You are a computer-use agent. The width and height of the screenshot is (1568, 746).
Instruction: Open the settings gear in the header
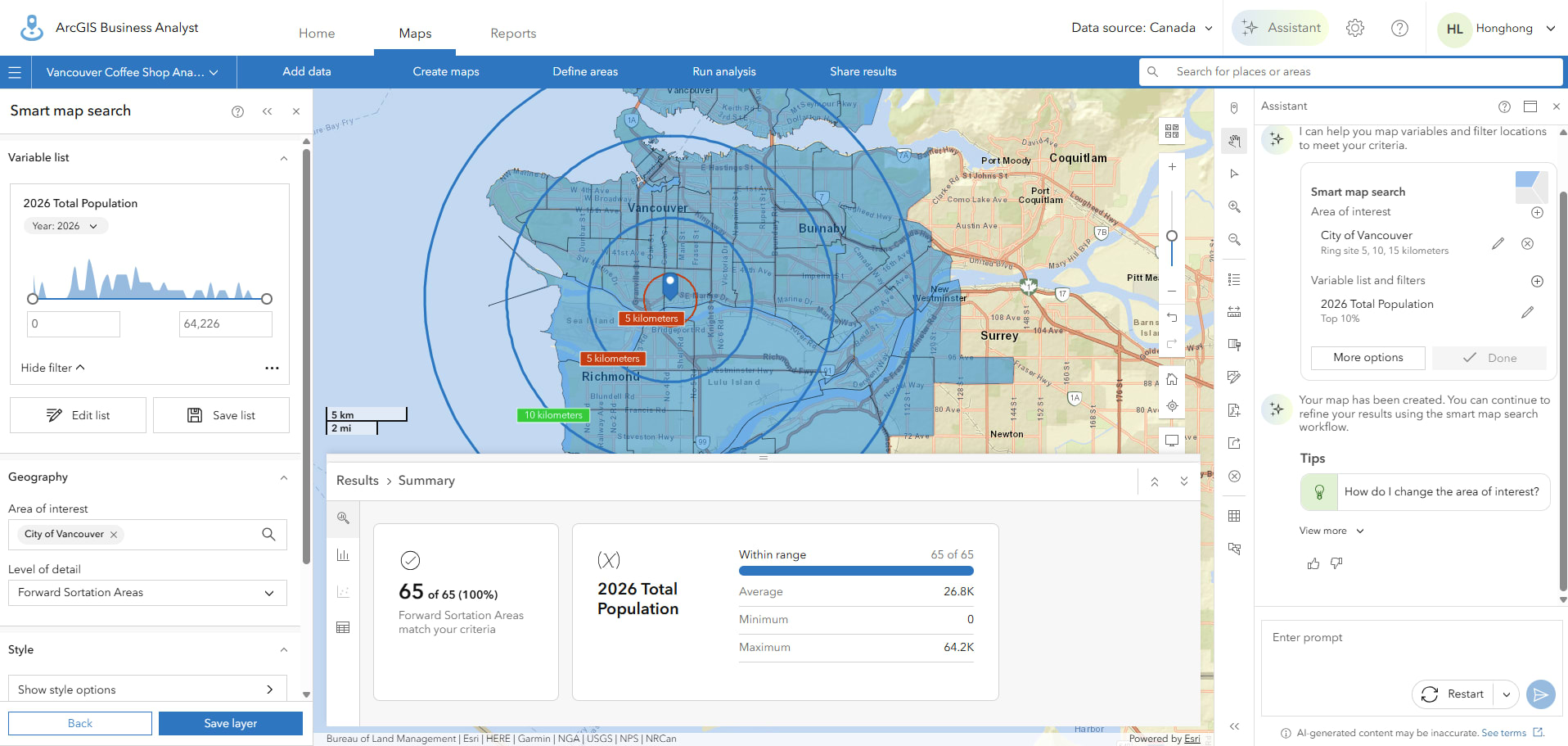(1355, 28)
